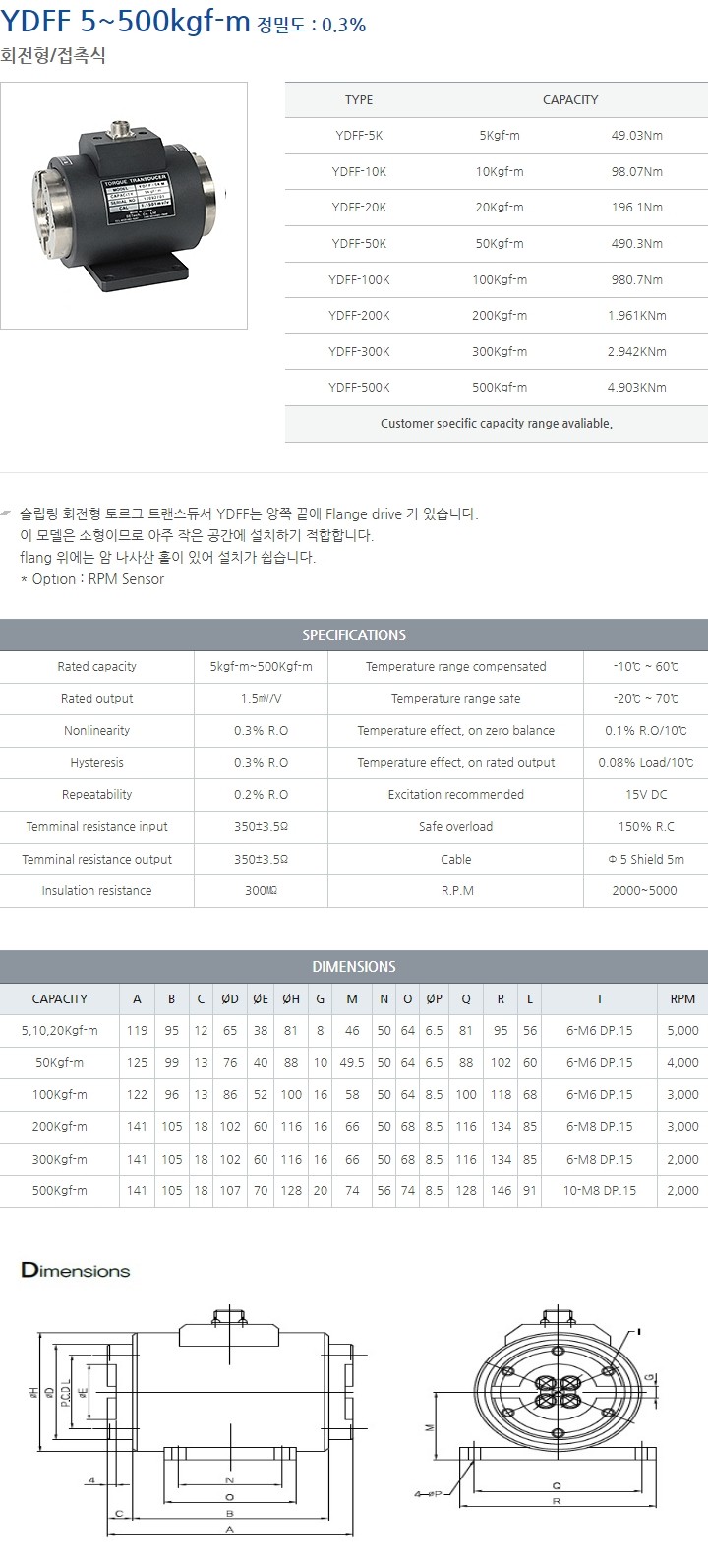Select the TYPE column header
Viewport: 708px width, 1568px height.
point(359,100)
